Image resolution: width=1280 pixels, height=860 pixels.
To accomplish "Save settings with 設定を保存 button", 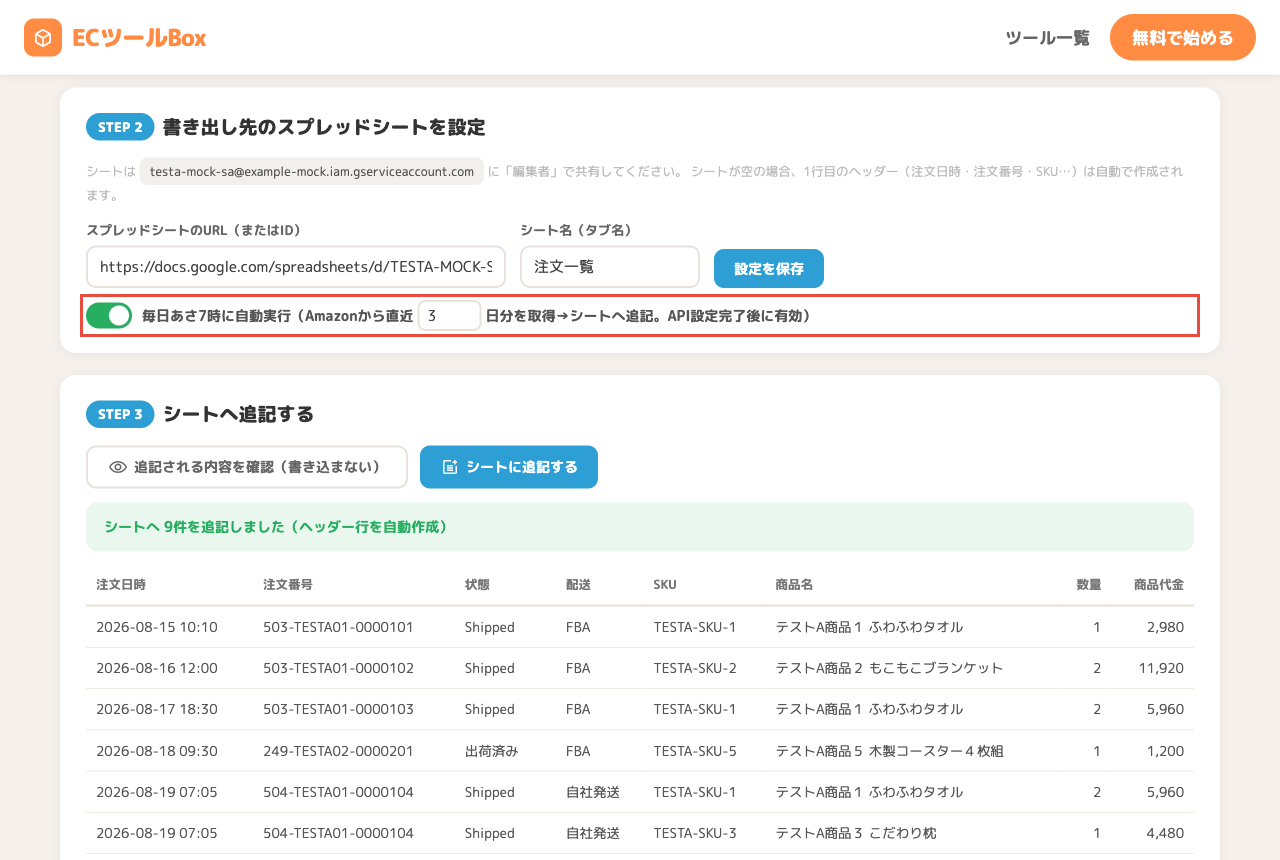I will [769, 268].
